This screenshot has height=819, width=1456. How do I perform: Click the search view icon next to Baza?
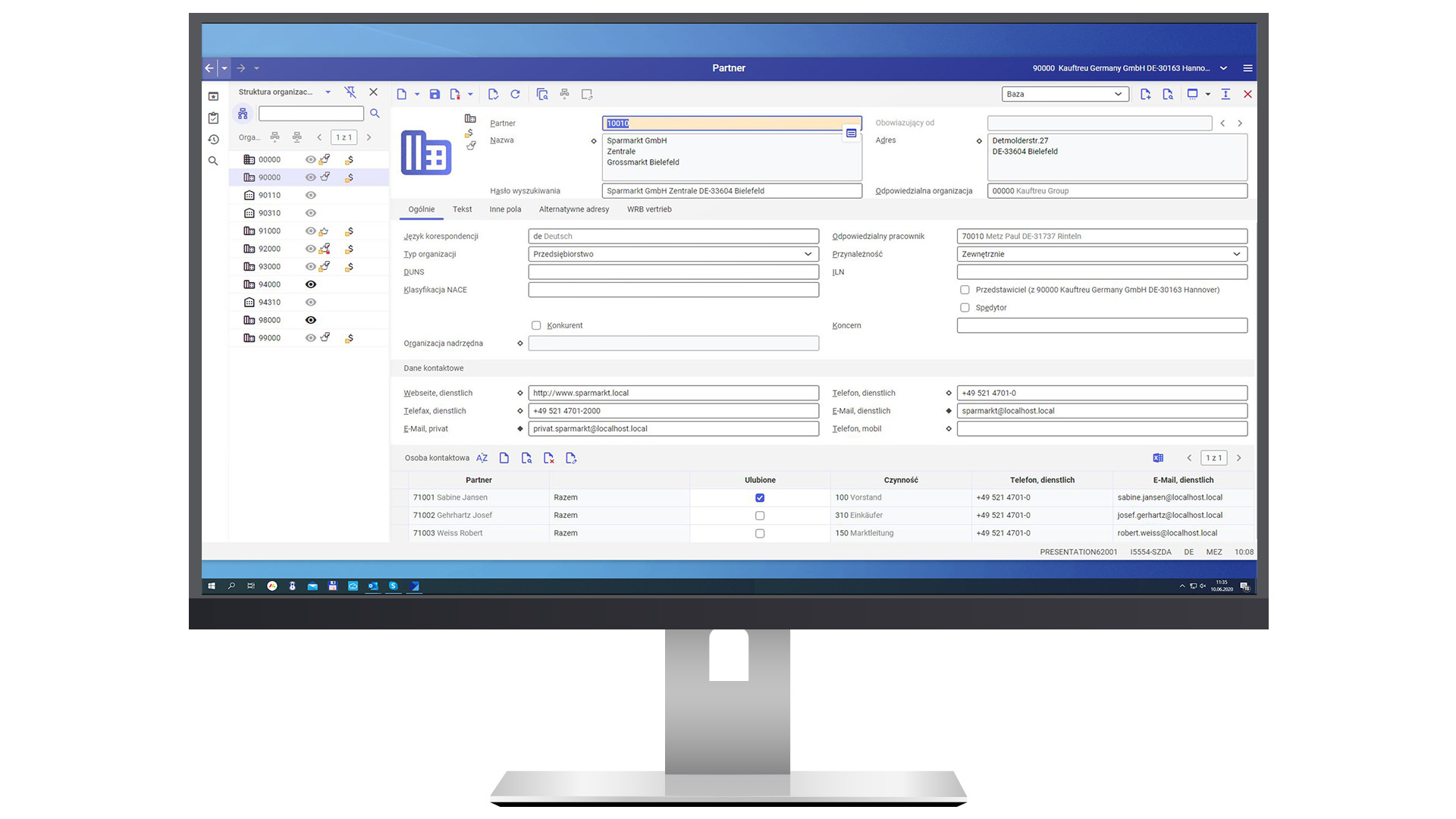pyautogui.click(x=1168, y=94)
